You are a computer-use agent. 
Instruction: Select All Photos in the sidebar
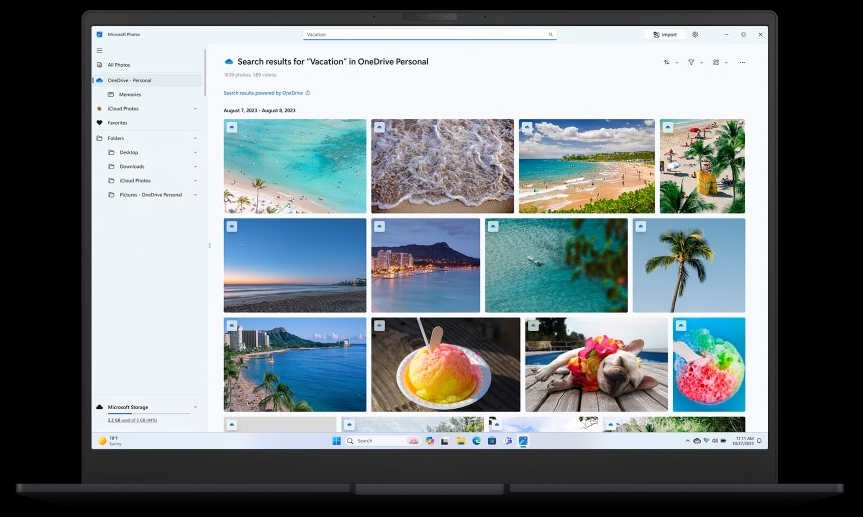(119, 65)
